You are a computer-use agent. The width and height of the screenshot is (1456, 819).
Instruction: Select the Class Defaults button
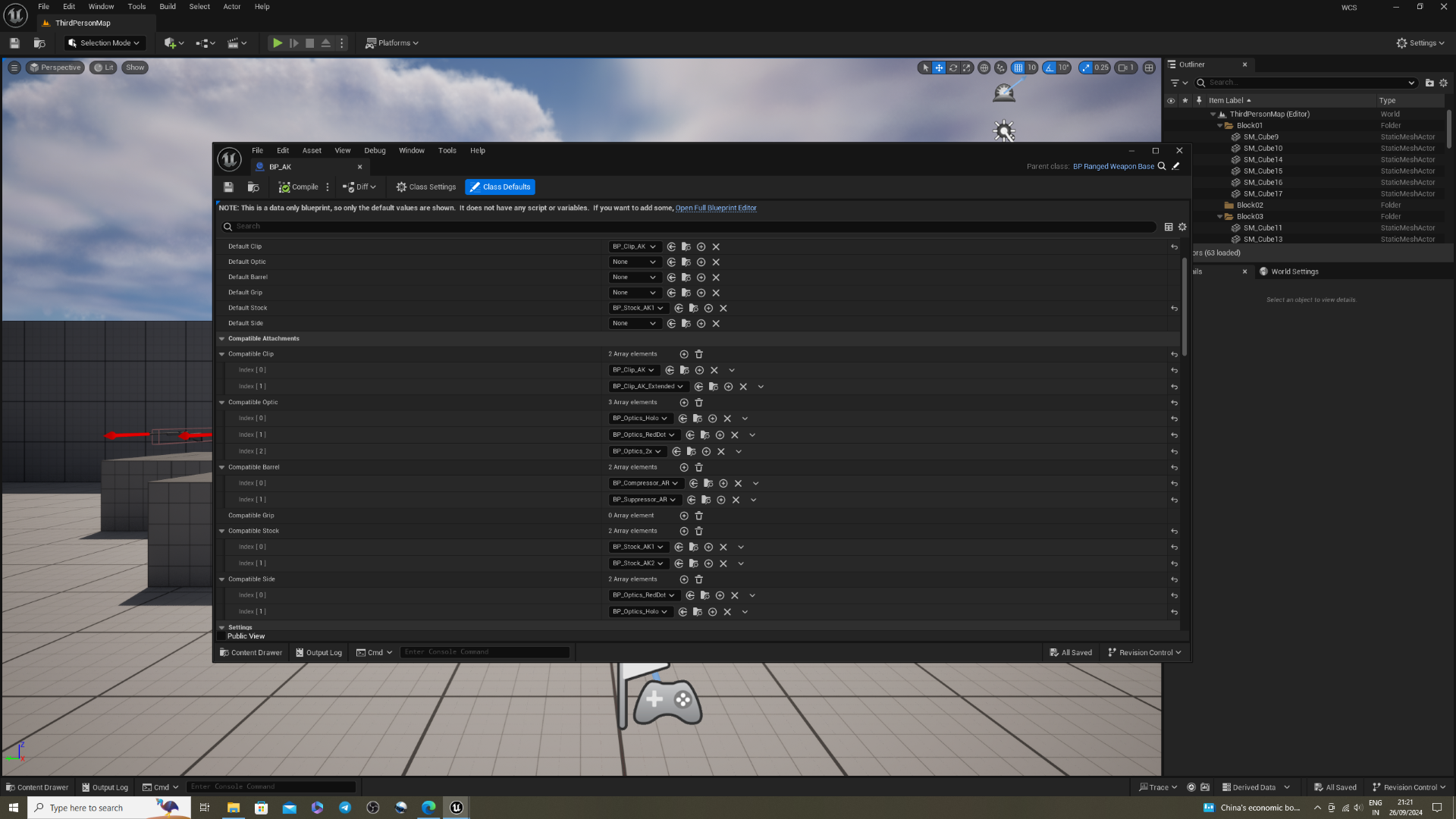point(500,187)
